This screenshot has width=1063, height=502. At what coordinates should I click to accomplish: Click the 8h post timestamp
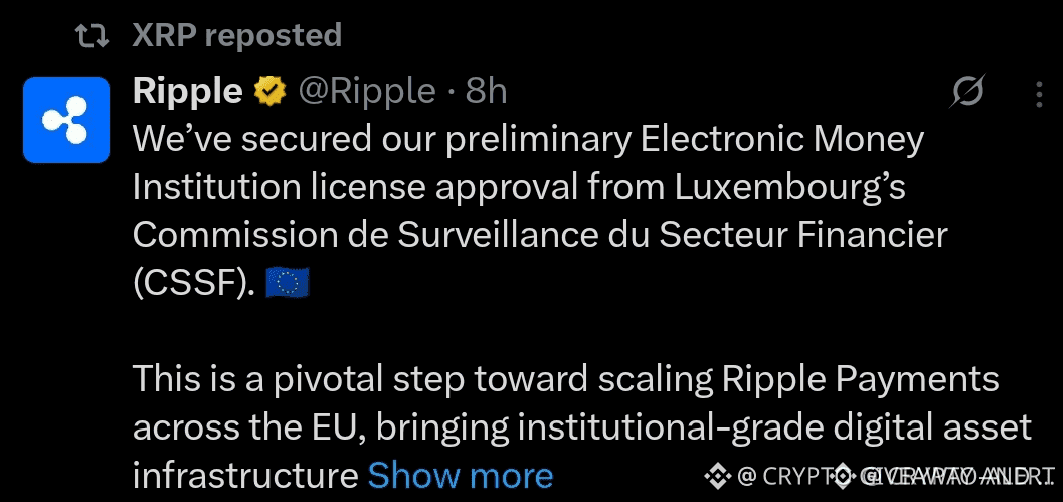pyautogui.click(x=486, y=91)
